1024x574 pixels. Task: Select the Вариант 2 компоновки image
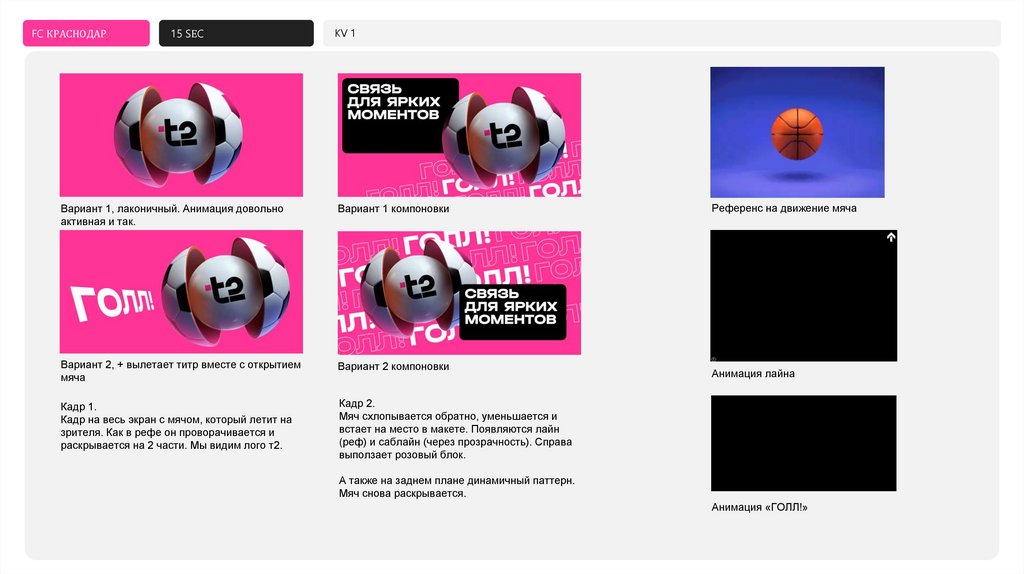pyautogui.click(x=459, y=293)
